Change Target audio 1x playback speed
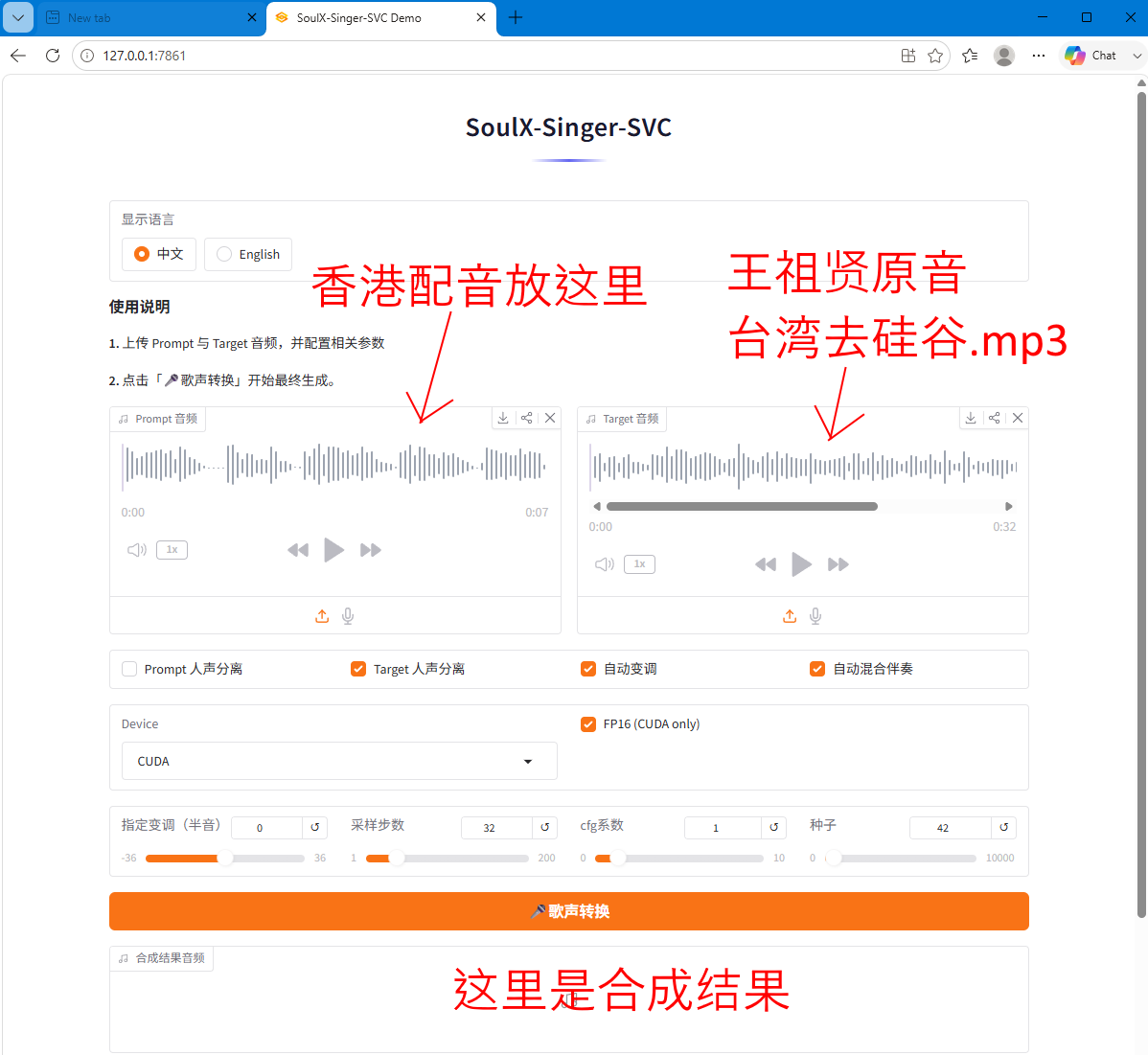This screenshot has width=1148, height=1055. (640, 564)
